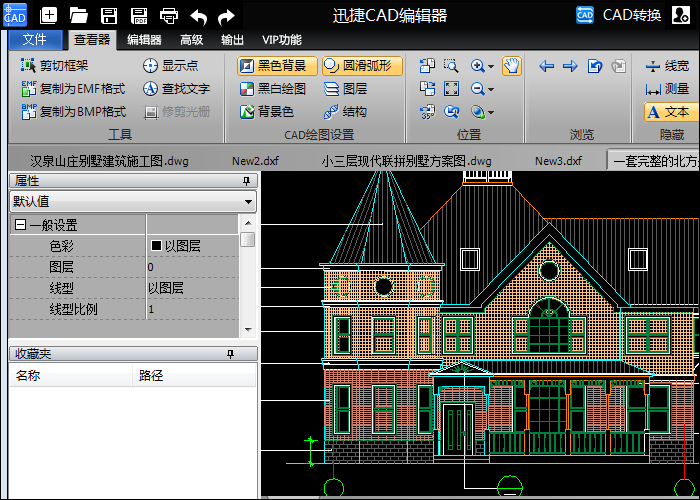Click the 线型 value 以图层
This screenshot has width=700, height=500.
click(166, 288)
